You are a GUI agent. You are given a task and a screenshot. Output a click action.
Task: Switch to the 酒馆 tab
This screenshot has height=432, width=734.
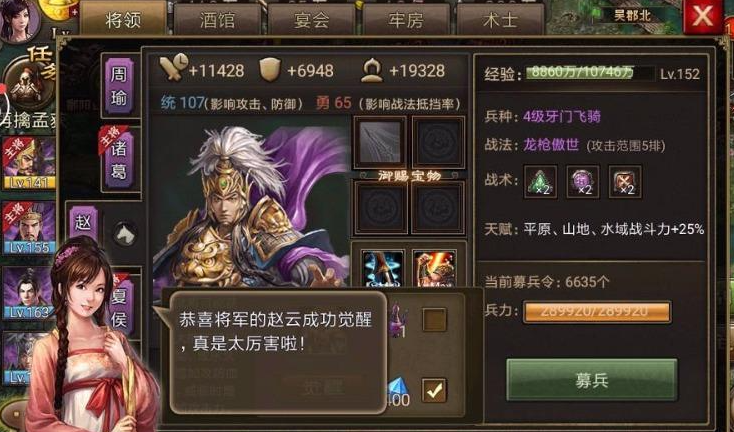[x=218, y=19]
